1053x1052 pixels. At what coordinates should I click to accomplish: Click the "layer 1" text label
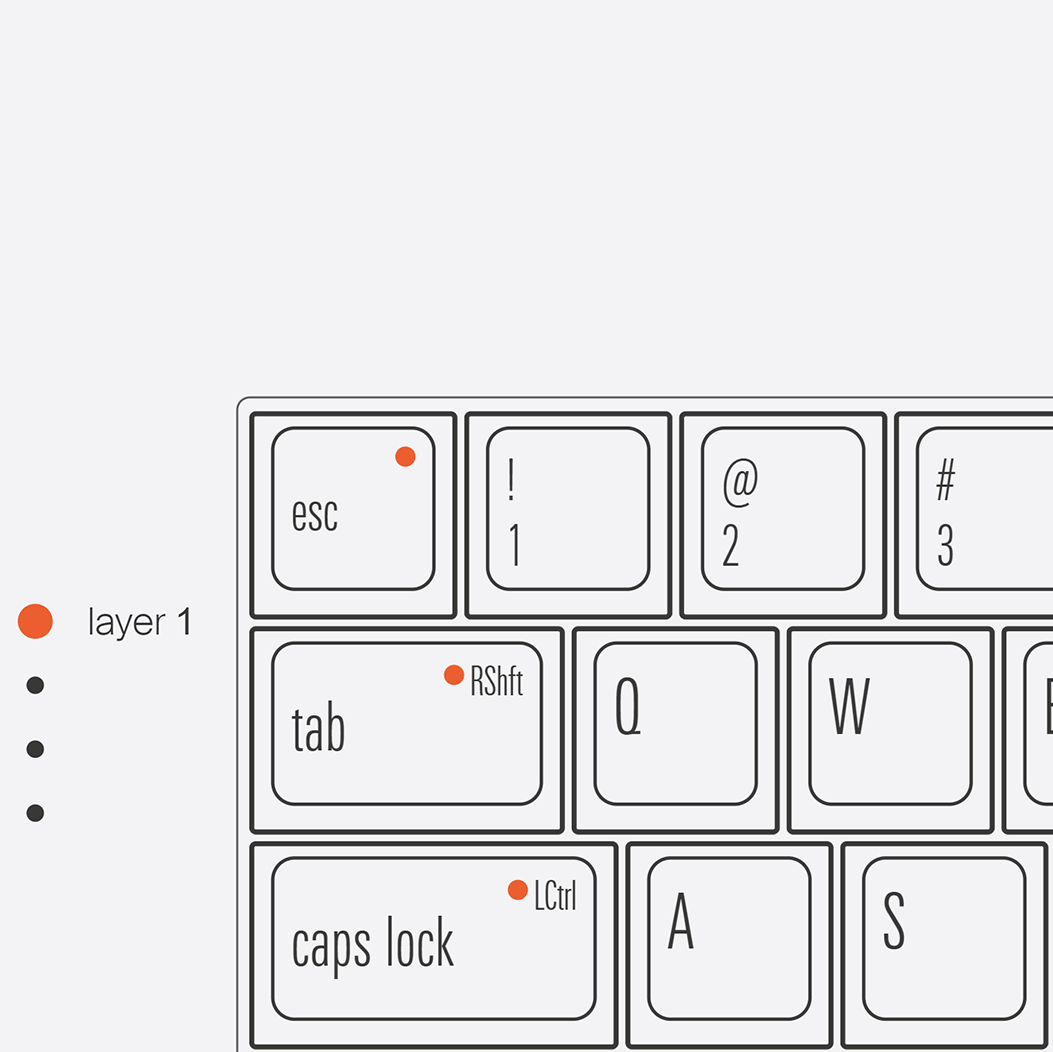click(x=139, y=623)
